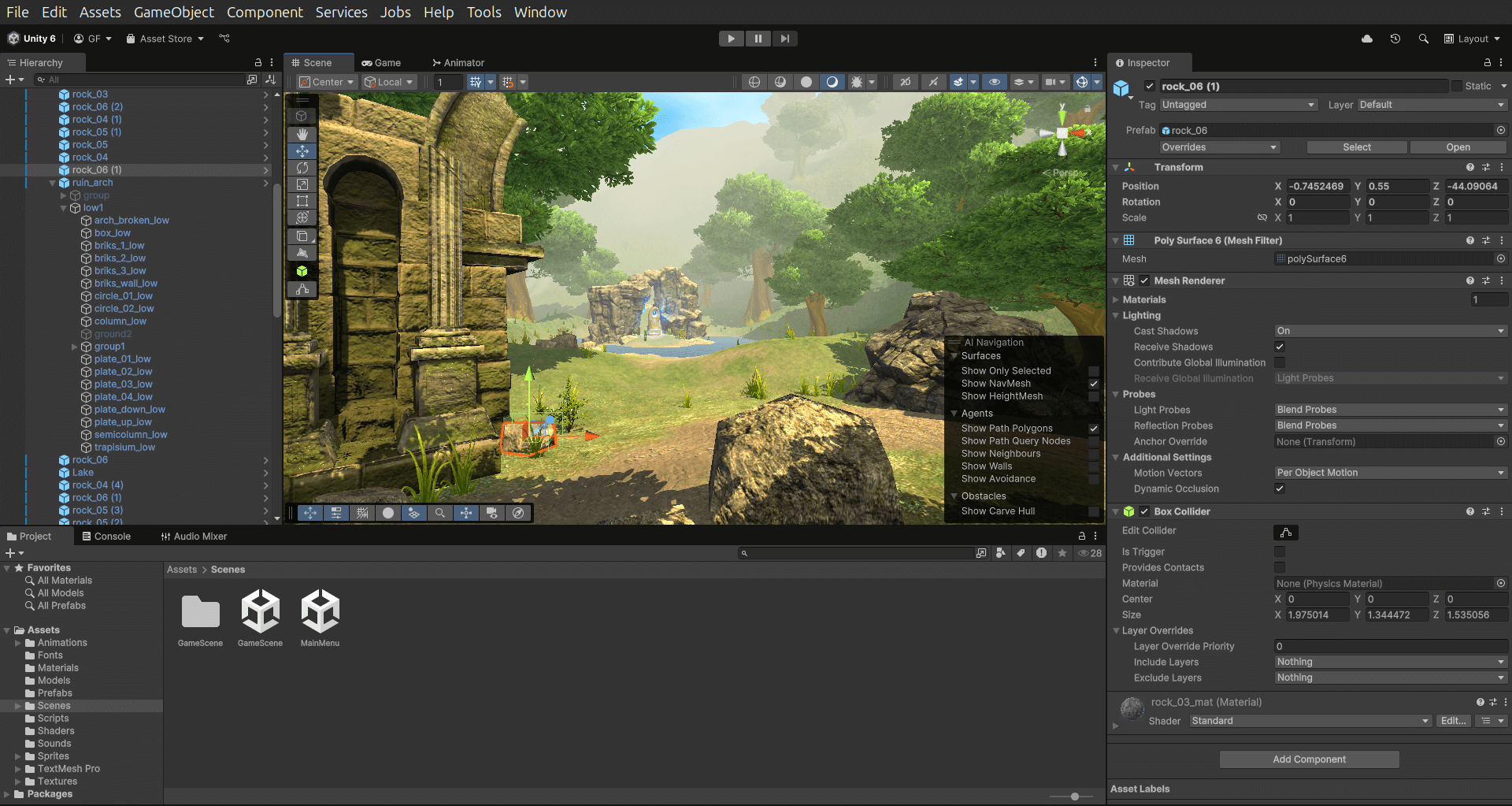Open the Asset Store button
The height and width of the screenshot is (806, 1512).
[165, 39]
